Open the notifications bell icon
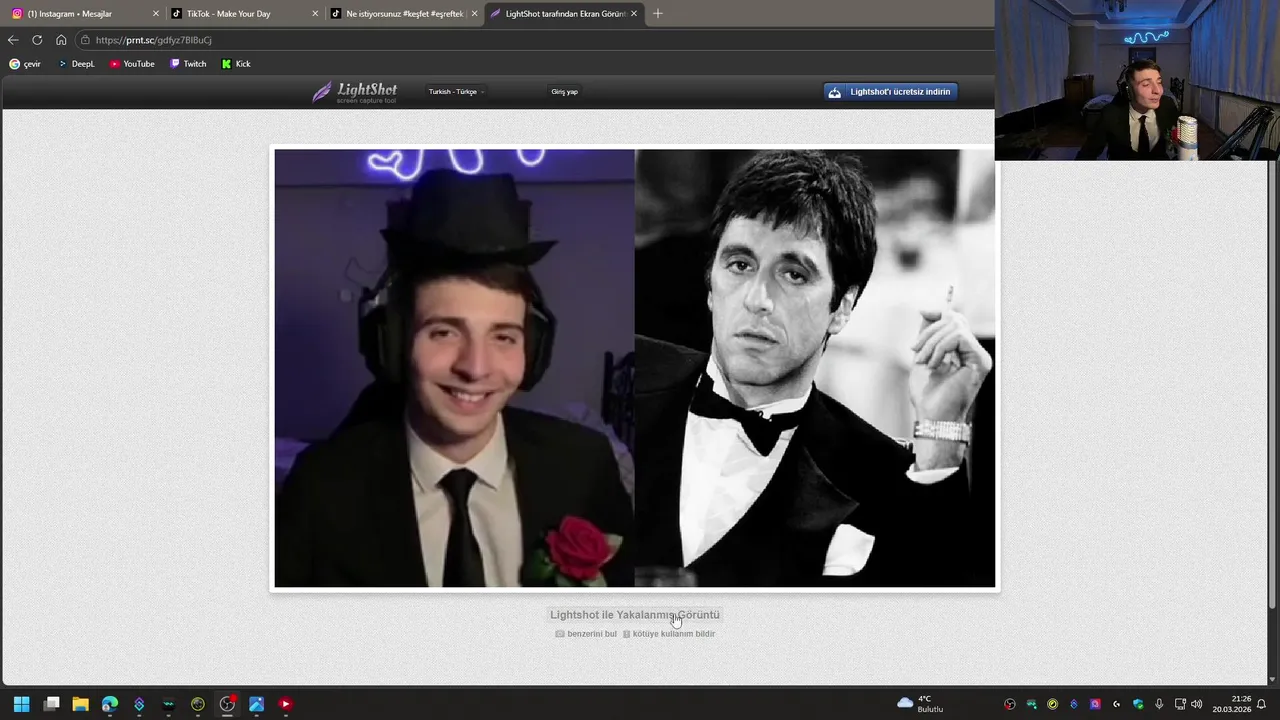Viewport: 1280px width, 720px height. coord(1262,704)
